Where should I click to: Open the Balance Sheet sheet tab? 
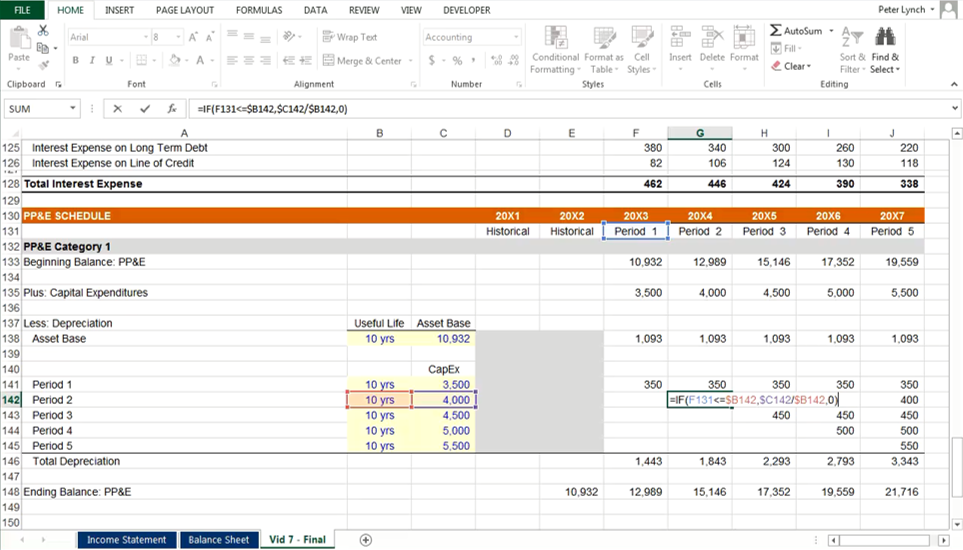[x=219, y=540]
